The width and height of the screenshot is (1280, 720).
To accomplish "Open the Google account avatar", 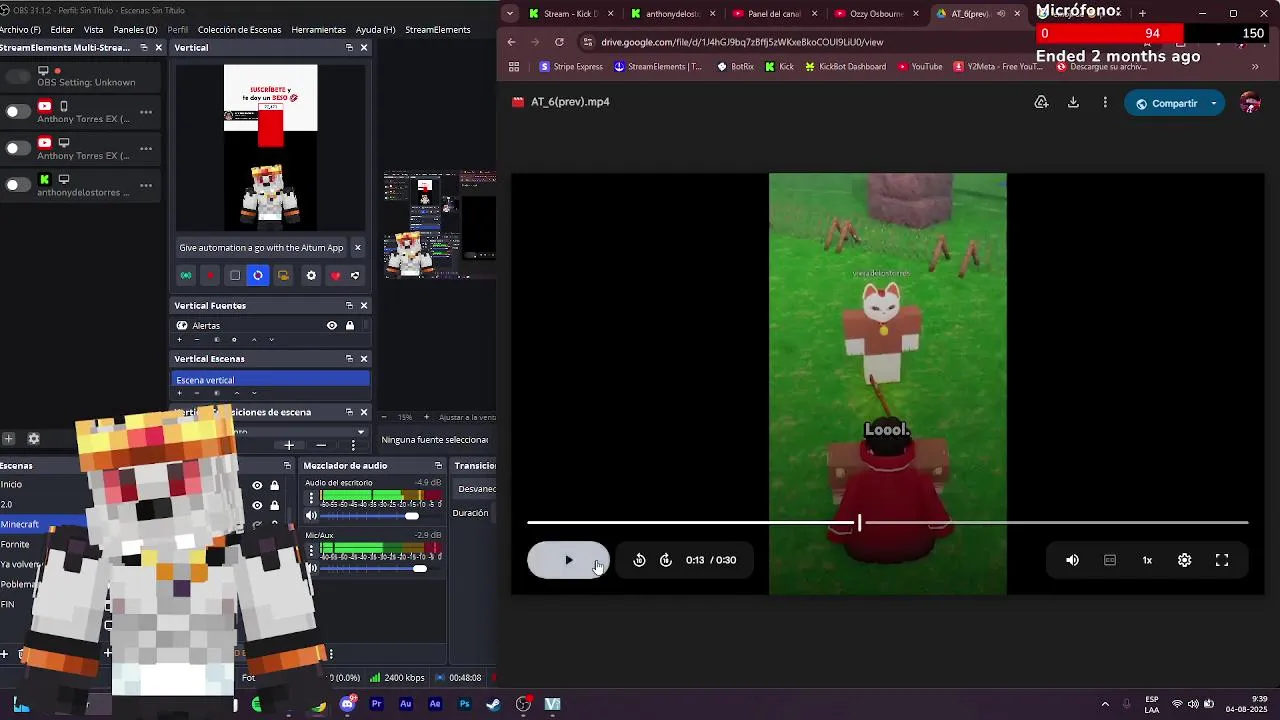I will (x=1250, y=102).
